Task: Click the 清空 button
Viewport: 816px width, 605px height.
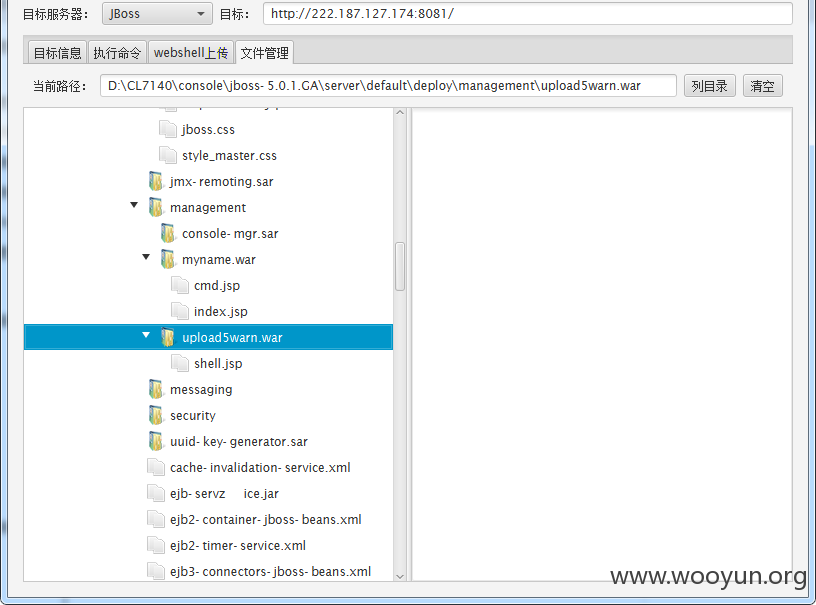Action: coord(762,86)
